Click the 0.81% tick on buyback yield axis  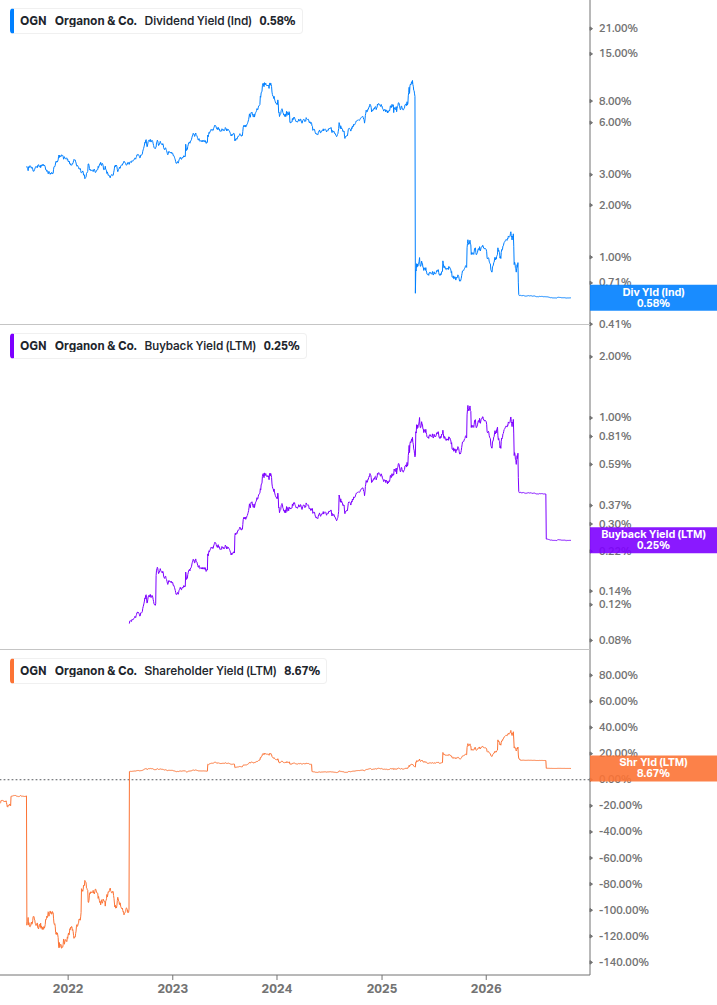(x=615, y=436)
